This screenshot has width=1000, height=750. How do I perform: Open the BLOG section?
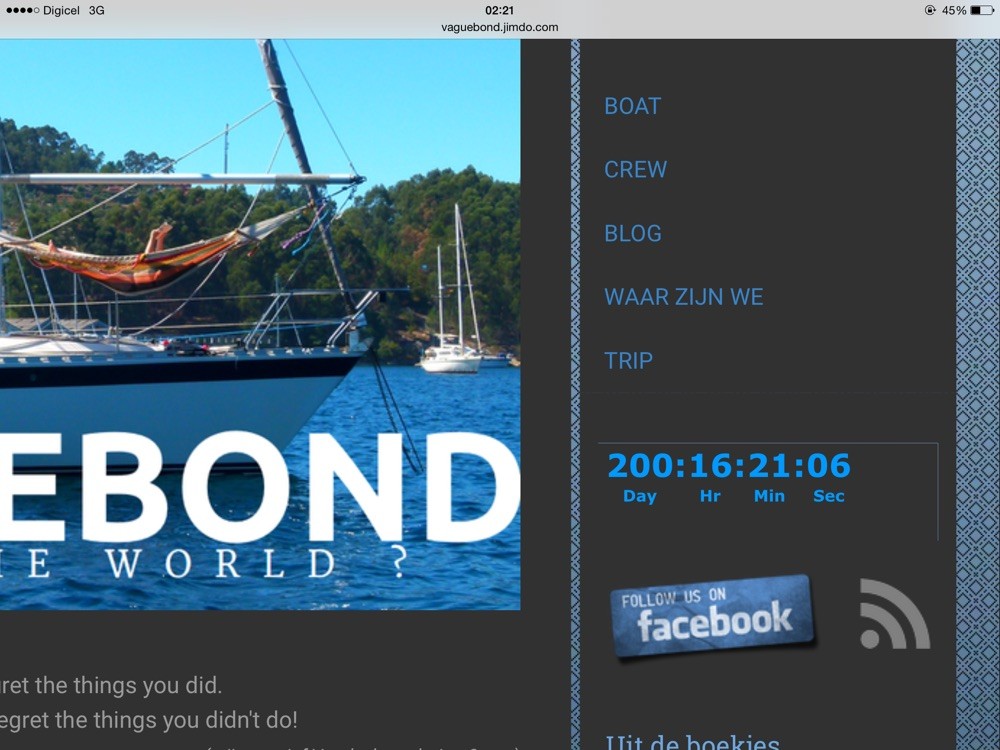(633, 233)
